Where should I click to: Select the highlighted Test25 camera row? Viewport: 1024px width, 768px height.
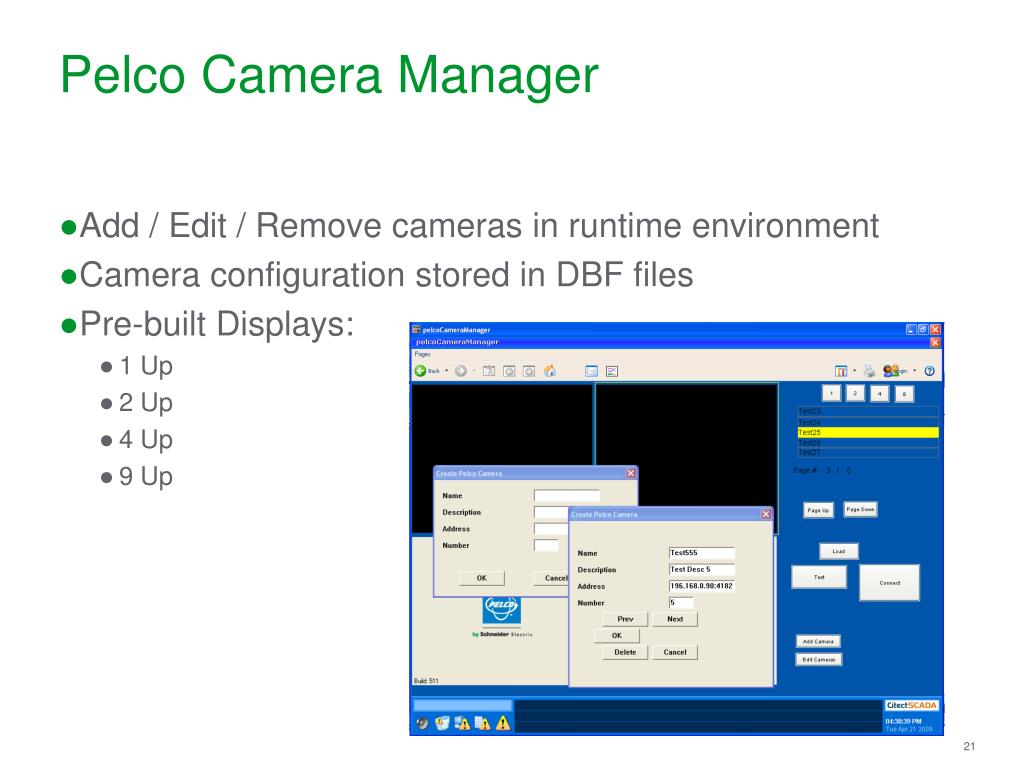click(868, 432)
